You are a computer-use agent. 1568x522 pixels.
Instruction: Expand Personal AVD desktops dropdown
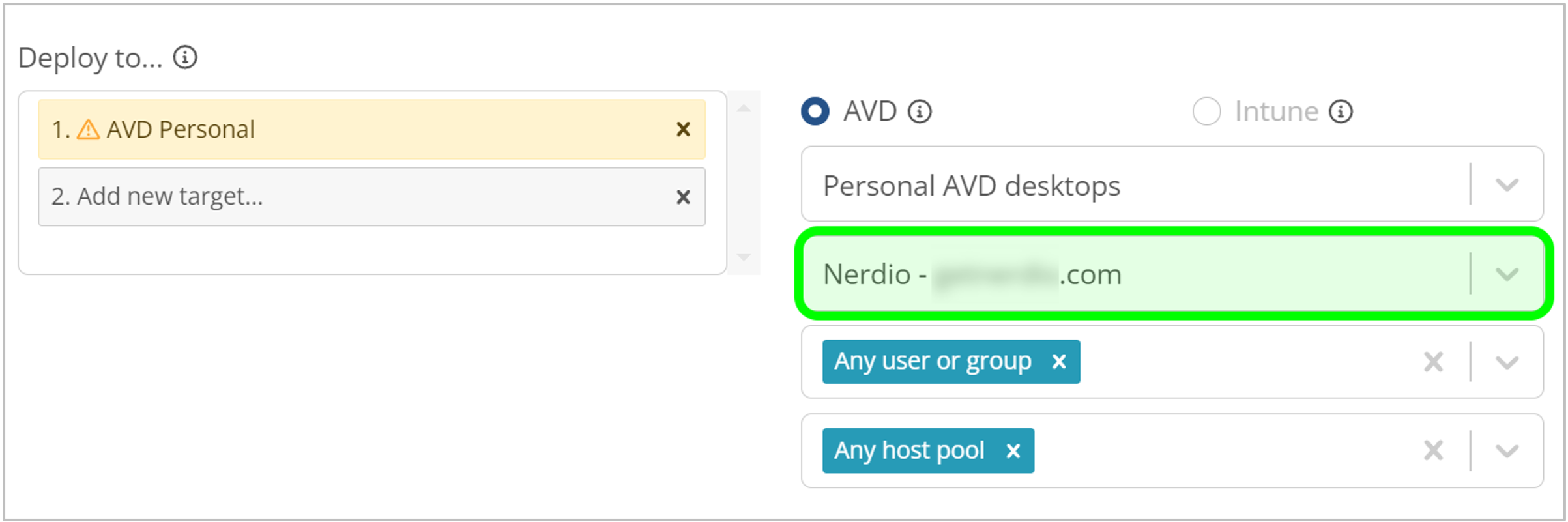tap(1507, 185)
